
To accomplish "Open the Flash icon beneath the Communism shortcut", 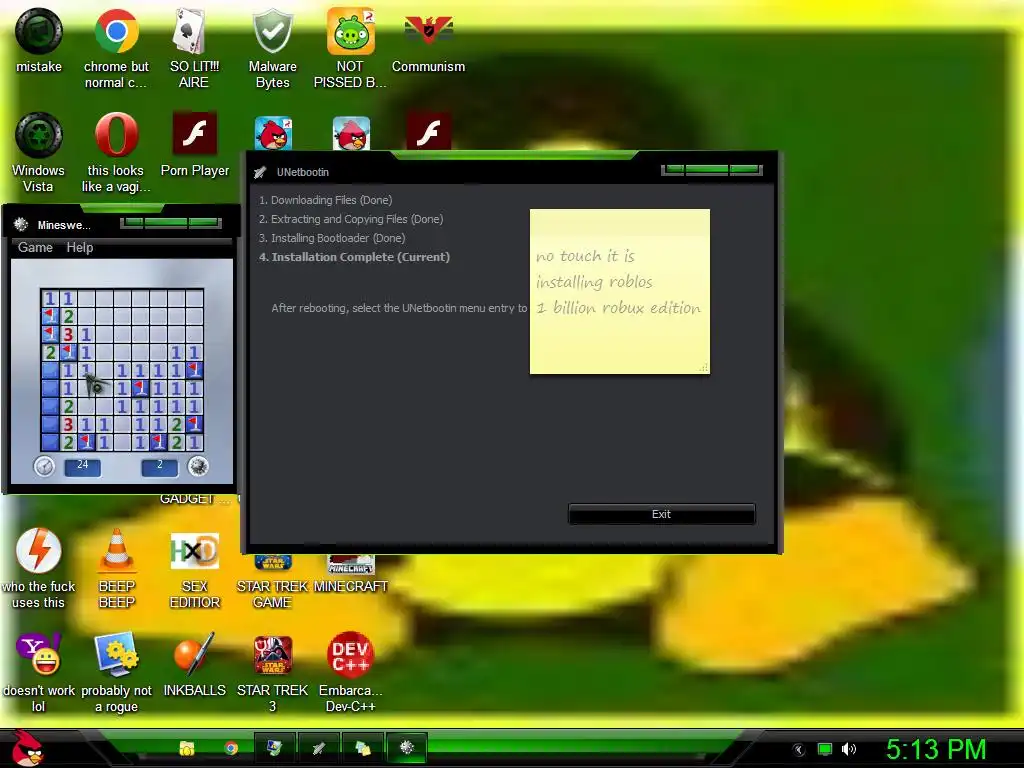I will [428, 132].
